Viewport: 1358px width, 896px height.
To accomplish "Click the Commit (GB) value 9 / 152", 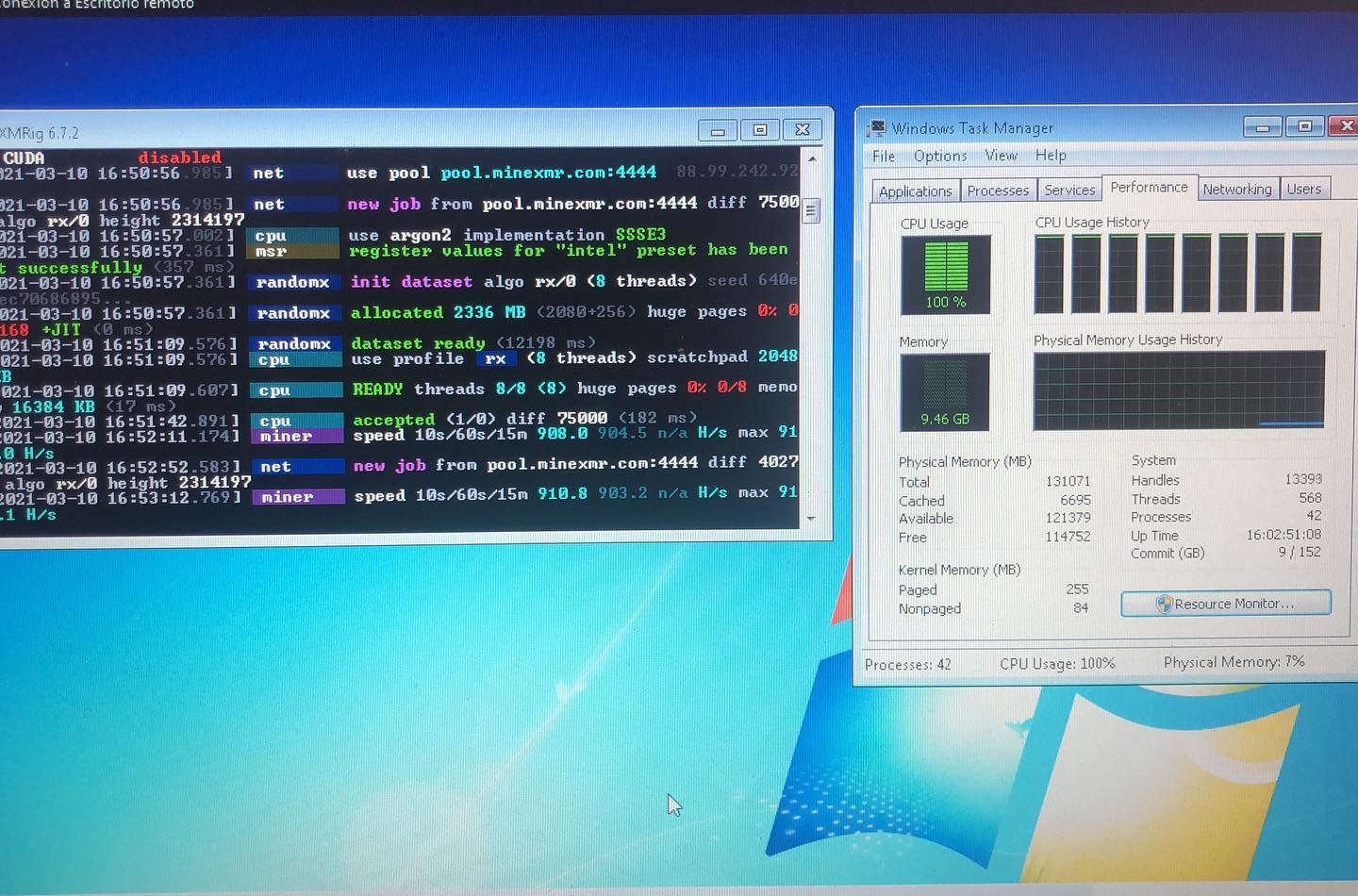I will click(1300, 553).
